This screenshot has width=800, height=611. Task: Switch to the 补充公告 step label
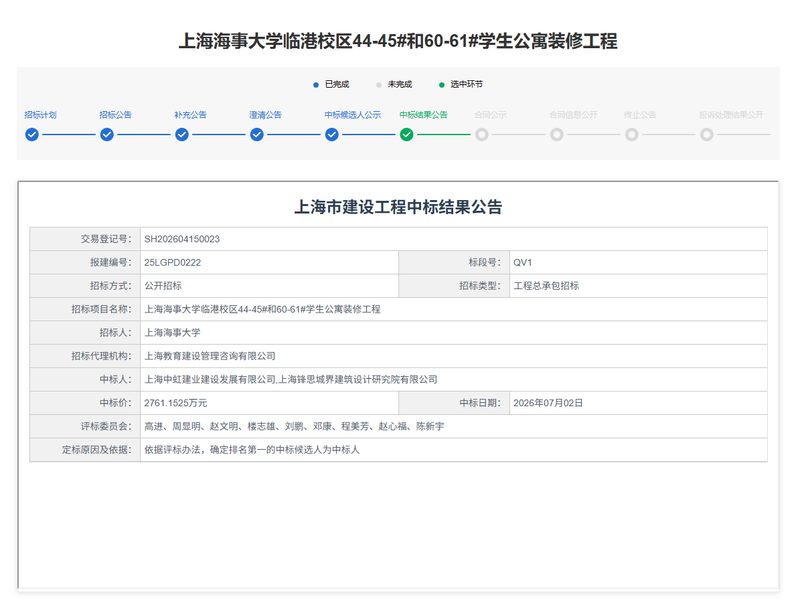(x=190, y=115)
